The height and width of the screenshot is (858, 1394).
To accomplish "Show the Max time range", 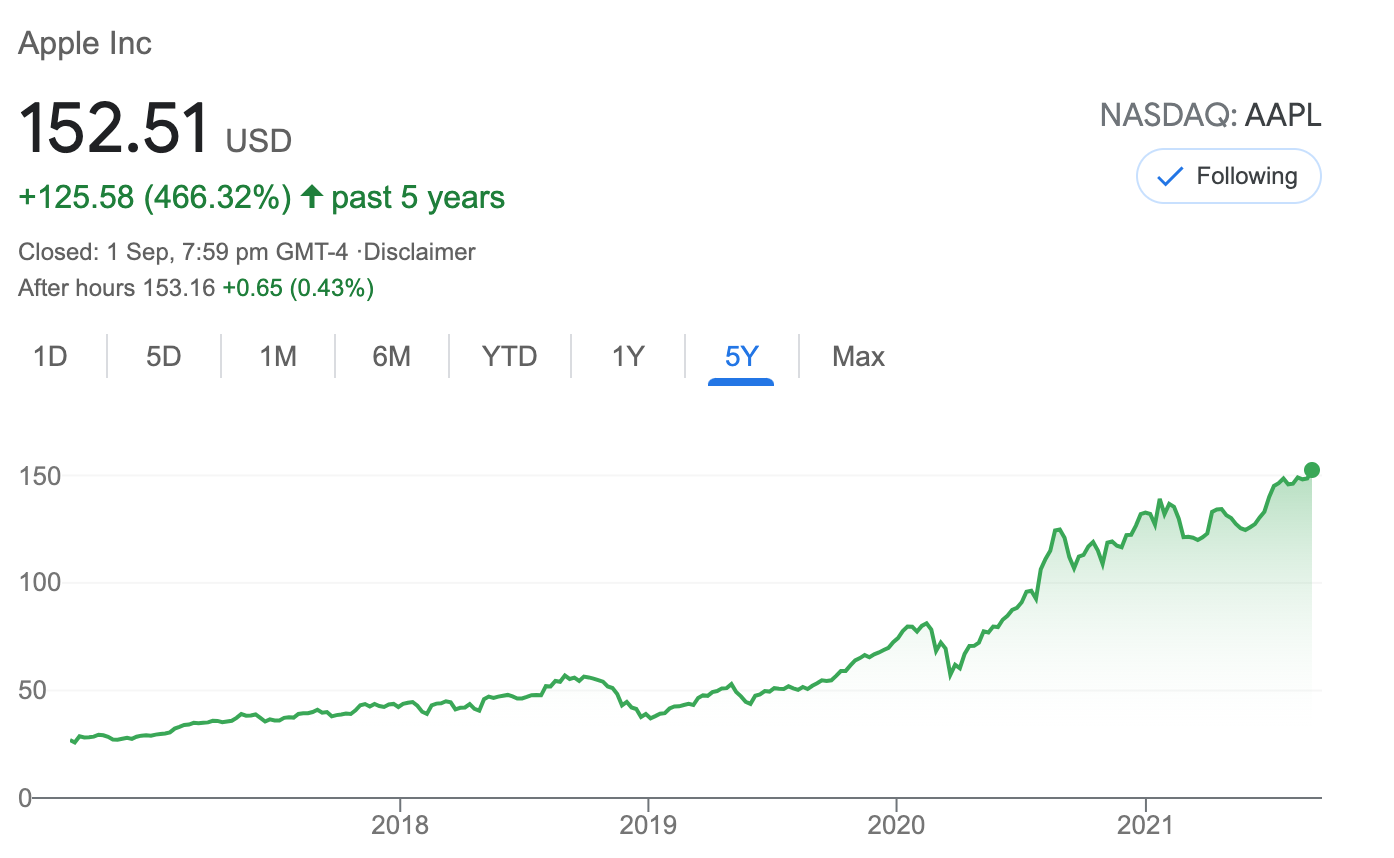I will click(858, 356).
